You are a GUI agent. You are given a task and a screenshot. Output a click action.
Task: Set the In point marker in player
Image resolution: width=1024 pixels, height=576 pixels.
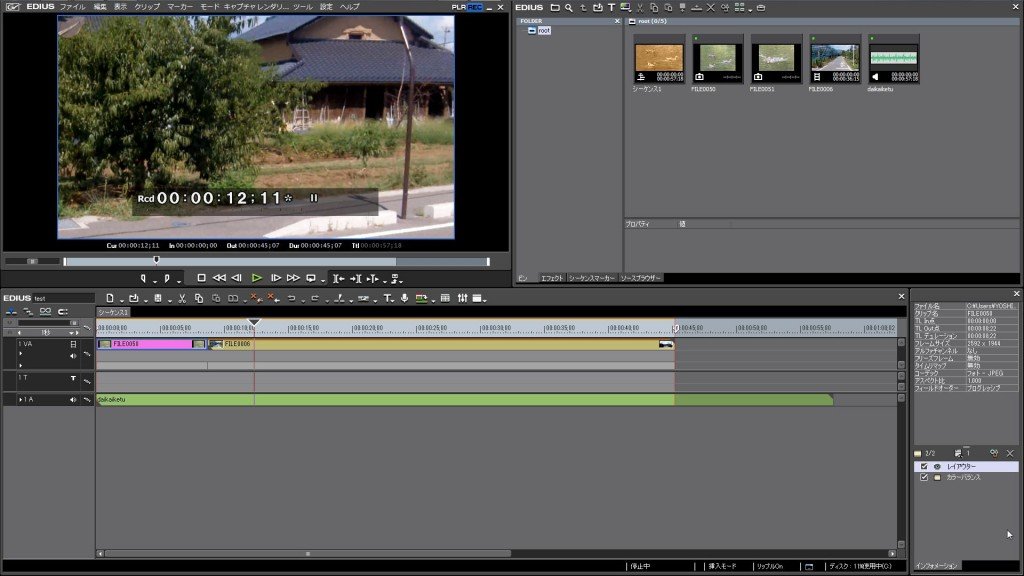pos(144,278)
